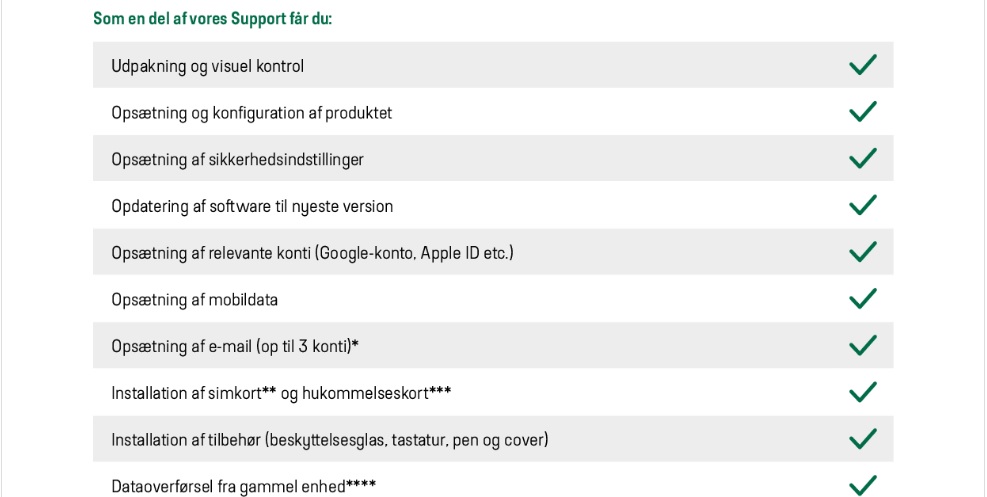987x497 pixels.
Task: Click the checkmark next to Opsætning af e-mail
Action: (862, 345)
